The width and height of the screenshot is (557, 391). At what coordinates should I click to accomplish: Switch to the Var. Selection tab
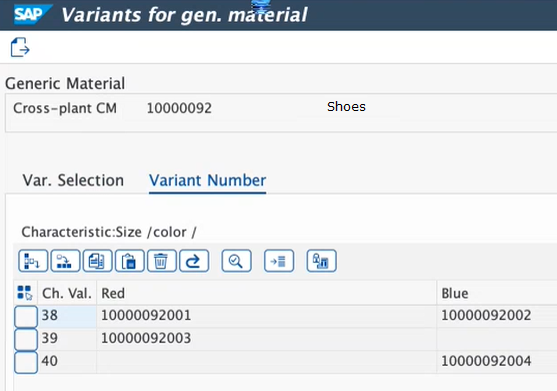73,180
